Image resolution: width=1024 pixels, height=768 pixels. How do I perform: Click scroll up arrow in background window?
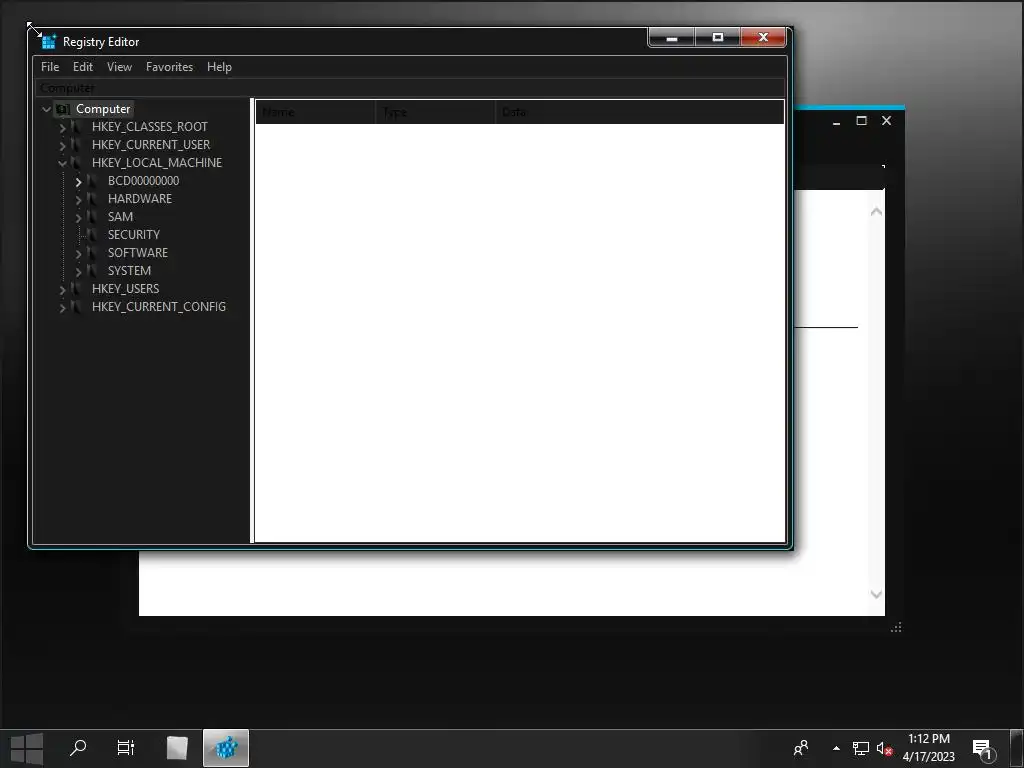pos(876,212)
